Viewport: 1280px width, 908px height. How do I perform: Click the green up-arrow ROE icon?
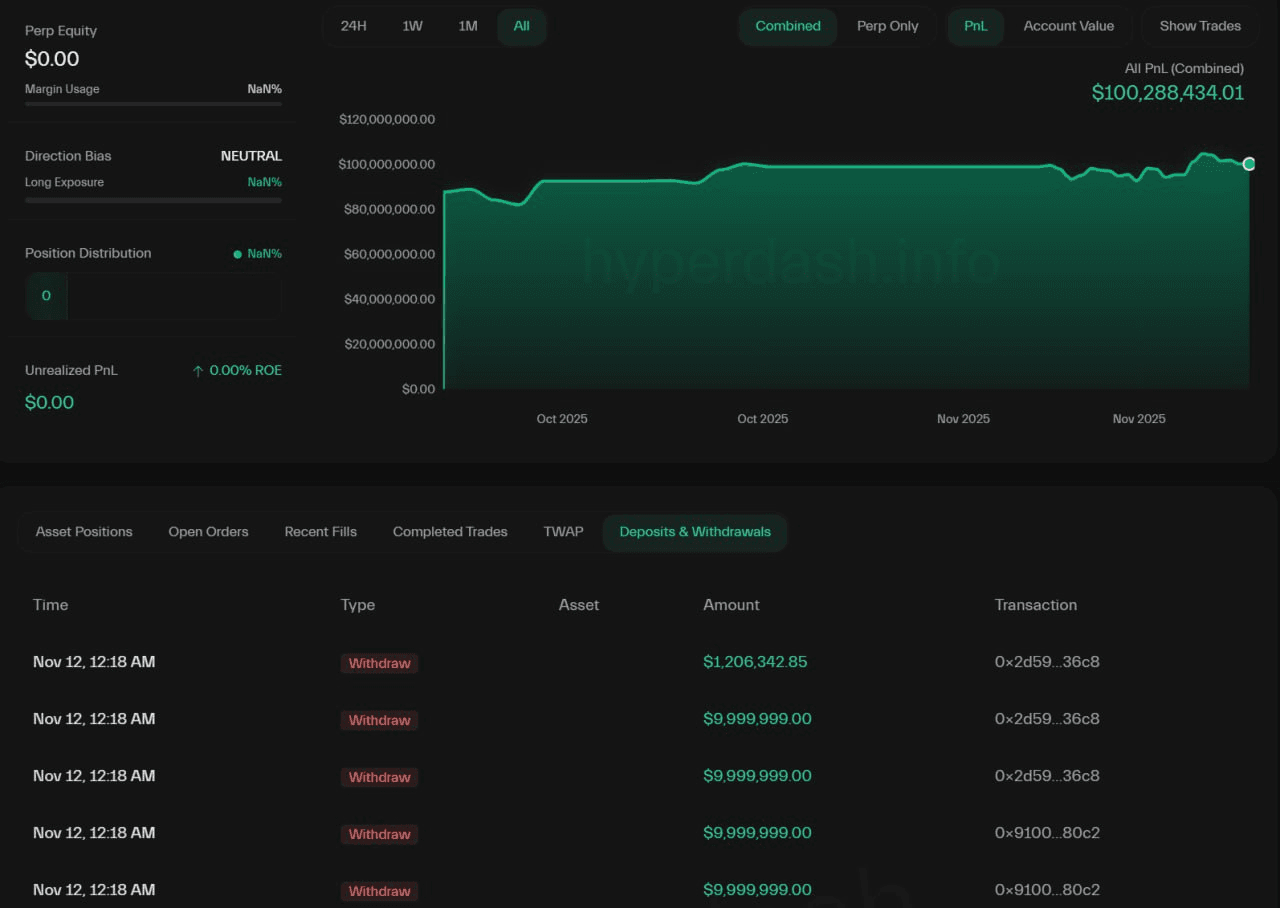click(x=198, y=371)
